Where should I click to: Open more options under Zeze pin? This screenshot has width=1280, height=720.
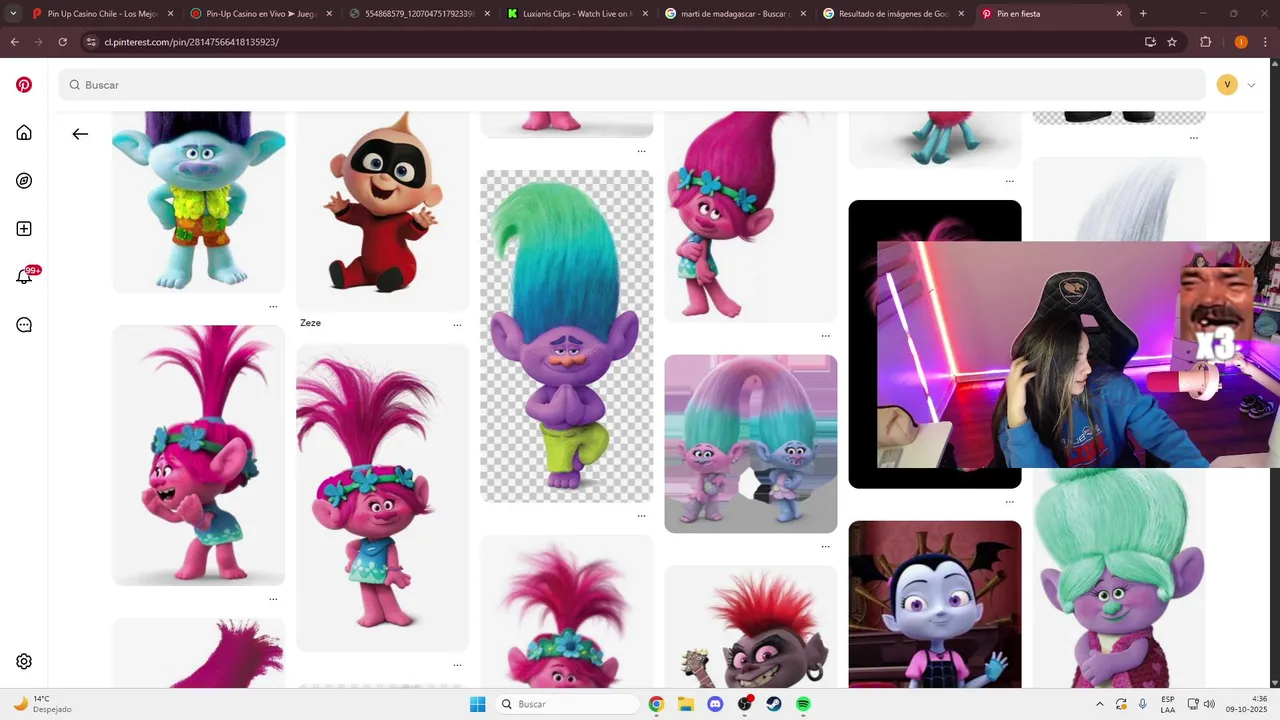coord(457,325)
